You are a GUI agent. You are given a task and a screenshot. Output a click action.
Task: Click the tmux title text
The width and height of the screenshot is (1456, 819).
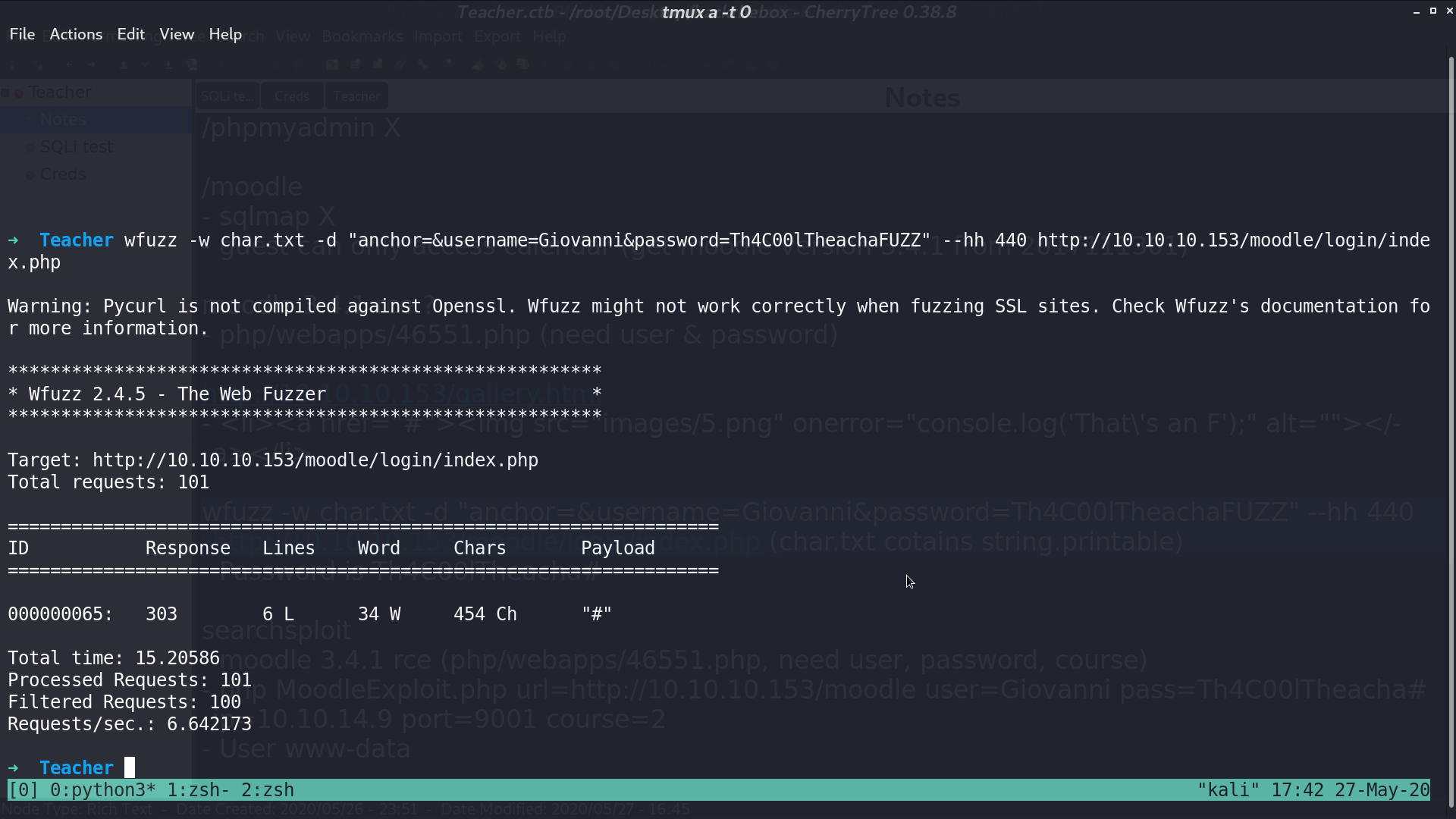click(706, 12)
